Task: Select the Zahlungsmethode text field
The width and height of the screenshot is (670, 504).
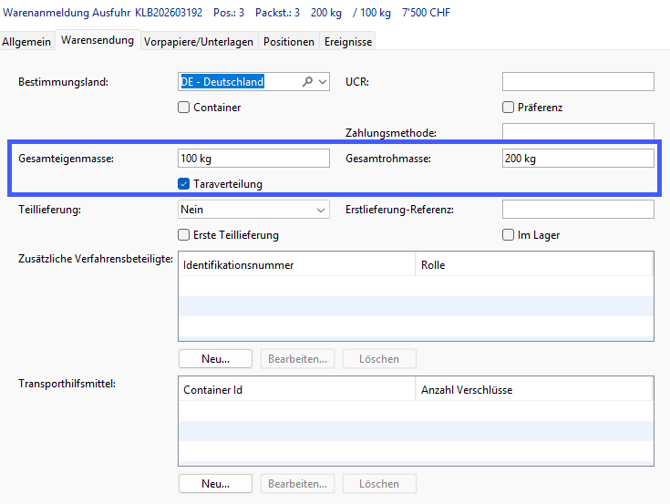Action: pyautogui.click(x=577, y=131)
